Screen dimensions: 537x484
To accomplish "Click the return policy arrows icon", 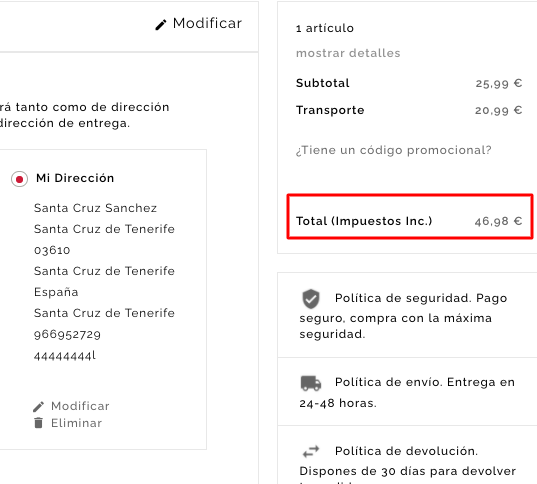I will point(311,451).
